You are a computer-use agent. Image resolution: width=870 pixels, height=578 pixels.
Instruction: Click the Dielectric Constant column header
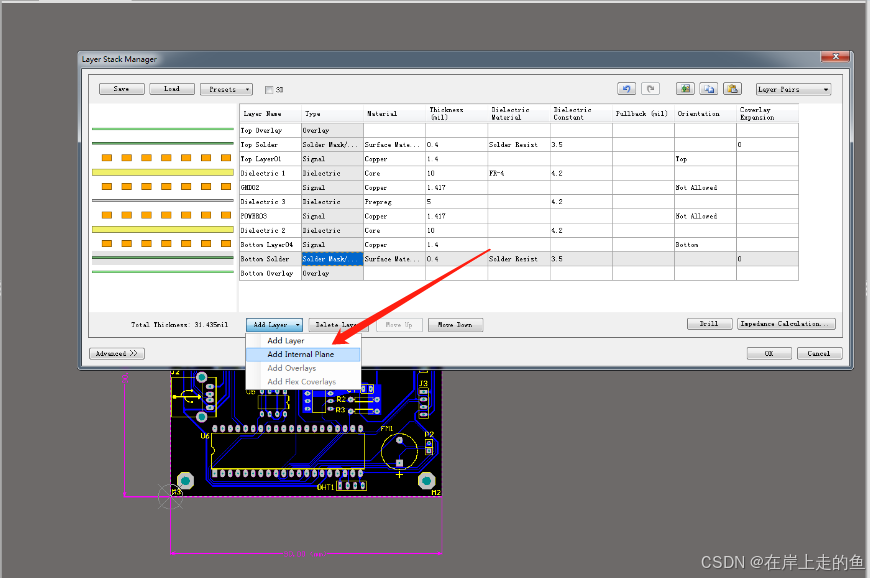click(581, 114)
